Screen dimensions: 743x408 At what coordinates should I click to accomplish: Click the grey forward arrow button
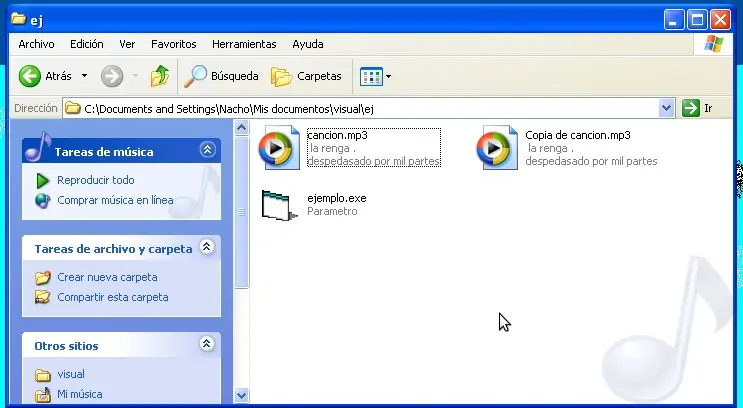(112, 76)
